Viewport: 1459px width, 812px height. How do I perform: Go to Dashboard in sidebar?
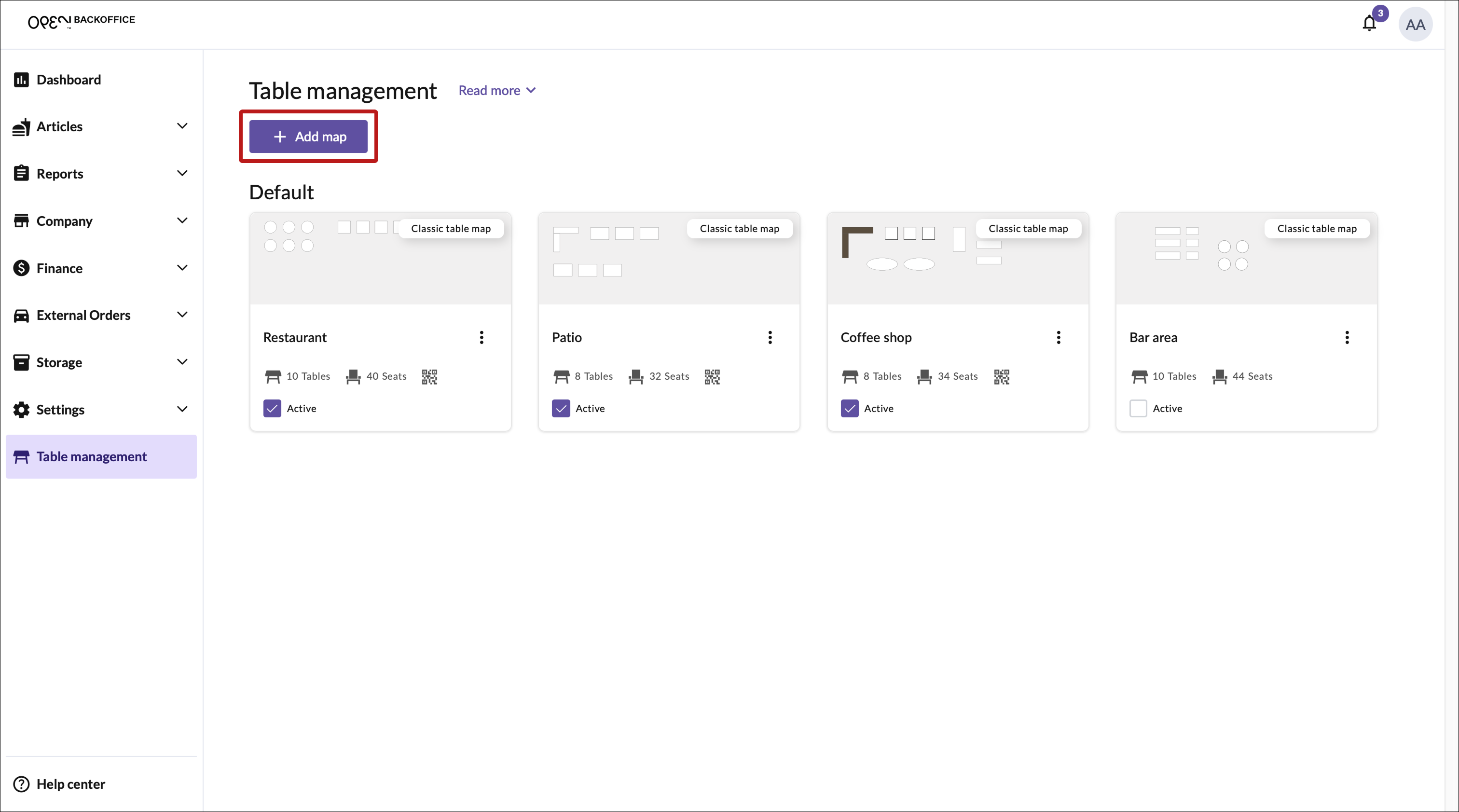pos(69,80)
